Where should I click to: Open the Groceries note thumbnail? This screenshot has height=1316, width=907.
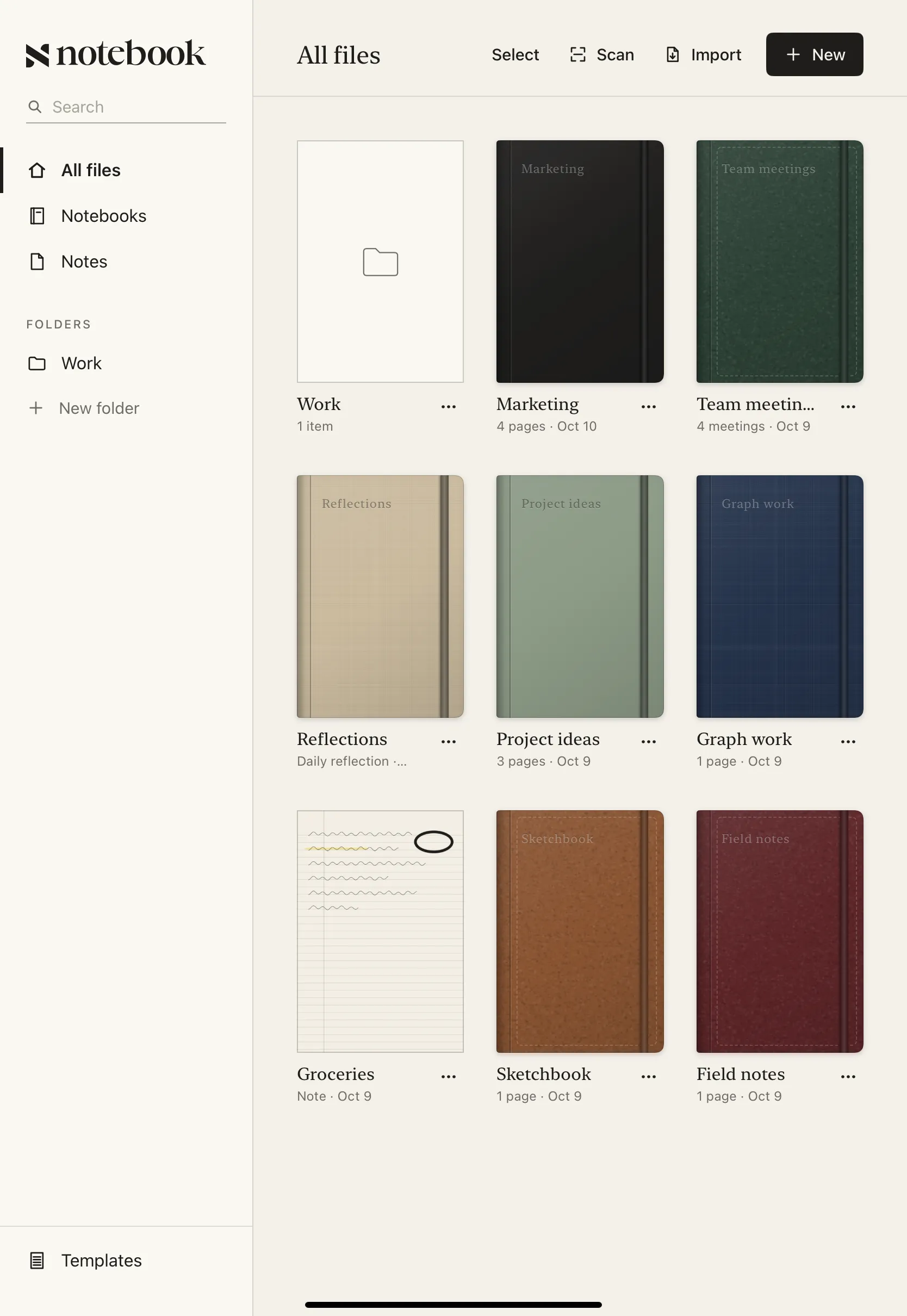pos(380,932)
